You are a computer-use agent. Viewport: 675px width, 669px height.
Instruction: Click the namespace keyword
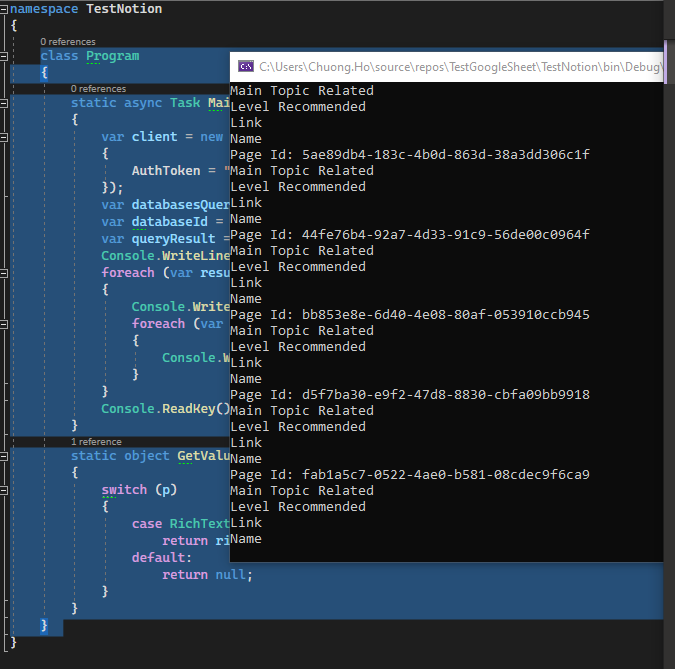pyautogui.click(x=44, y=9)
